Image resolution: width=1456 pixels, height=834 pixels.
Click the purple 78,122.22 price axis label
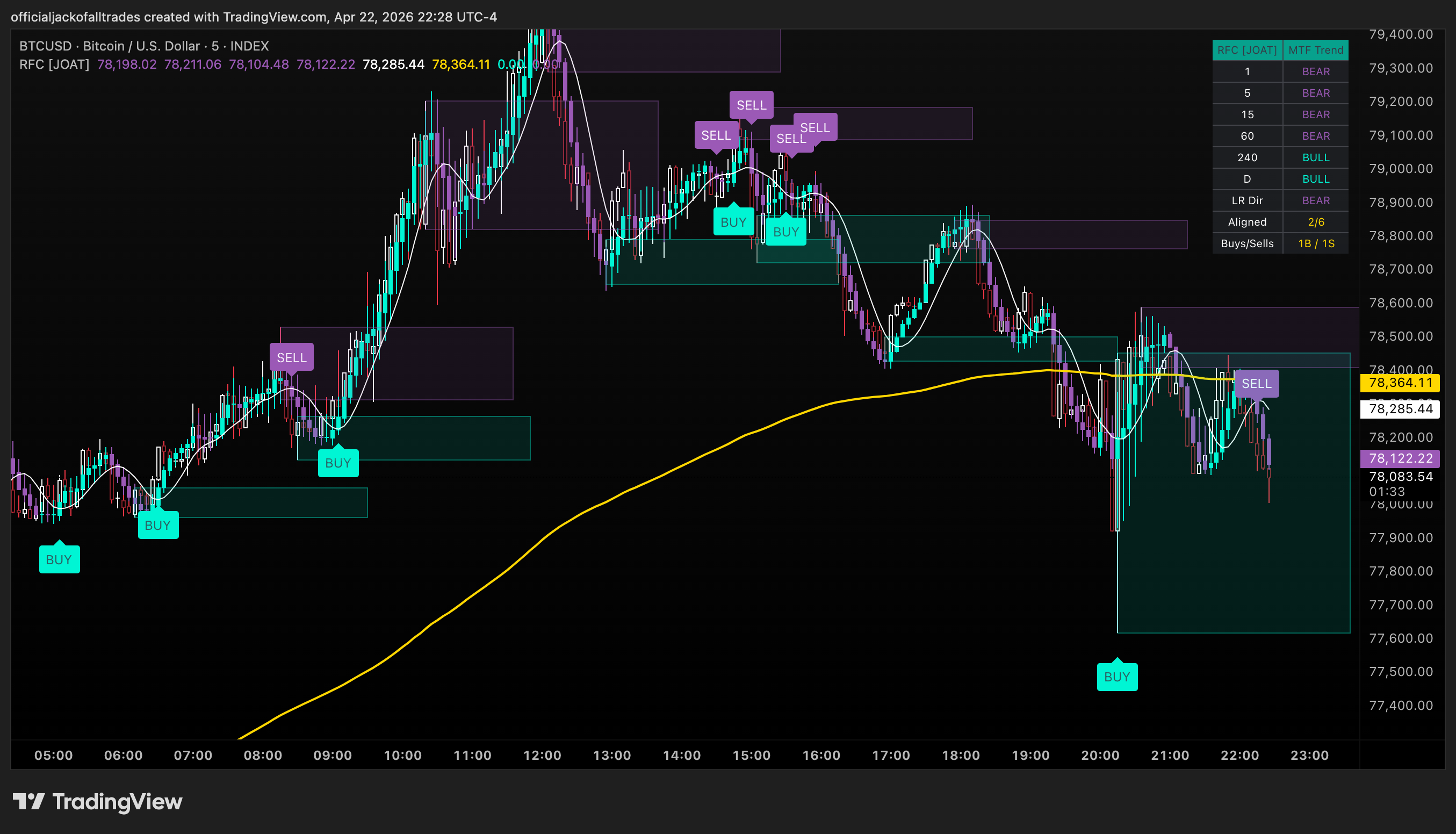tap(1400, 458)
